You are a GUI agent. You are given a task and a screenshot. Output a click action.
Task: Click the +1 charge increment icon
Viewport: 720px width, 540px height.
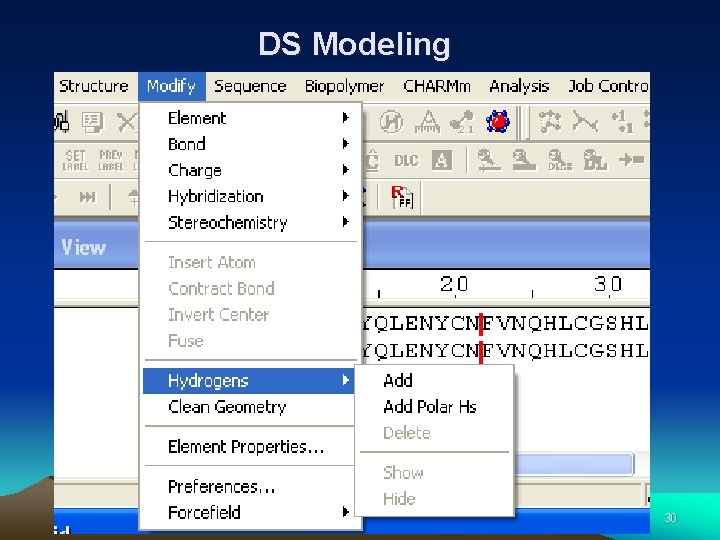[x=623, y=122]
